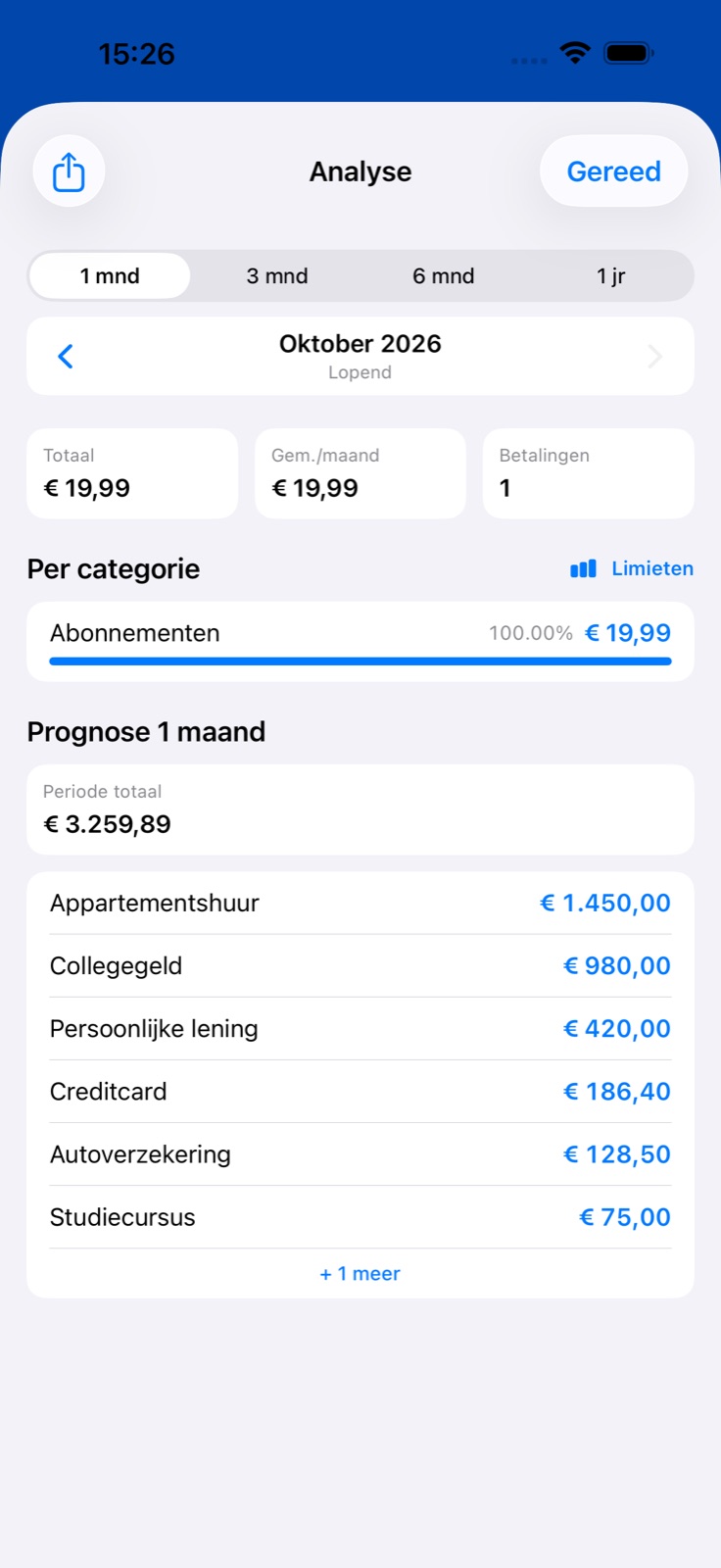Go to previous month with left chevron
This screenshot has width=721, height=1568.
coord(66,356)
